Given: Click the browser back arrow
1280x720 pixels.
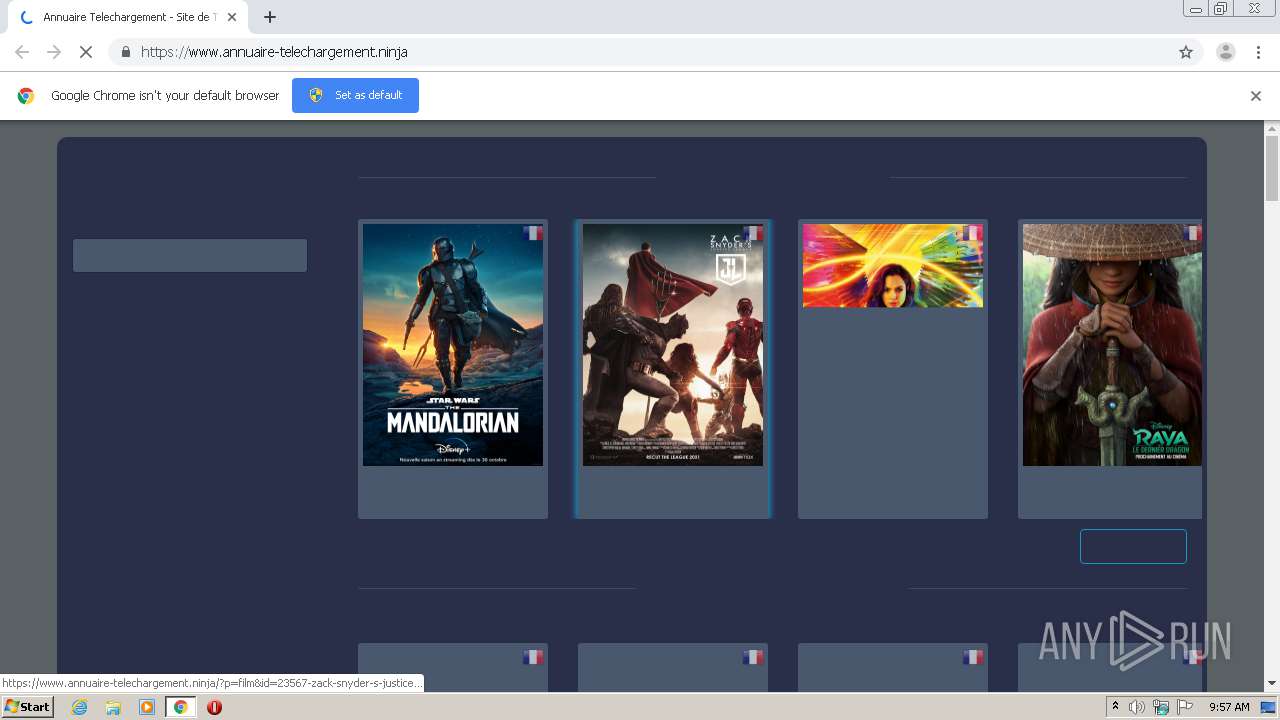Looking at the screenshot, I should (22, 52).
